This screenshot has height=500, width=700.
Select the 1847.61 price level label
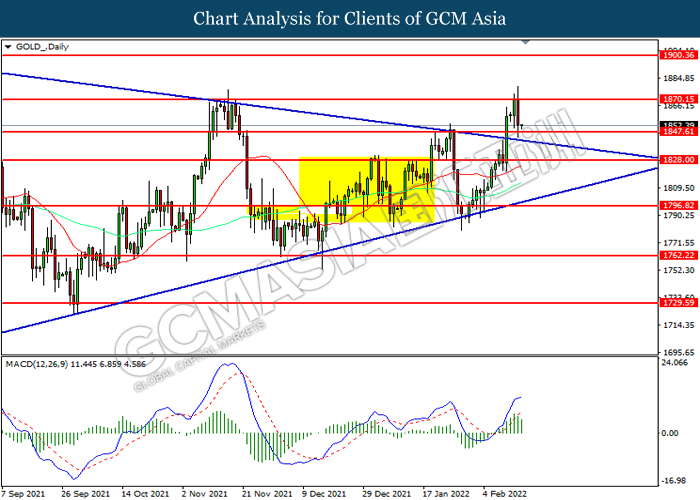(x=679, y=131)
